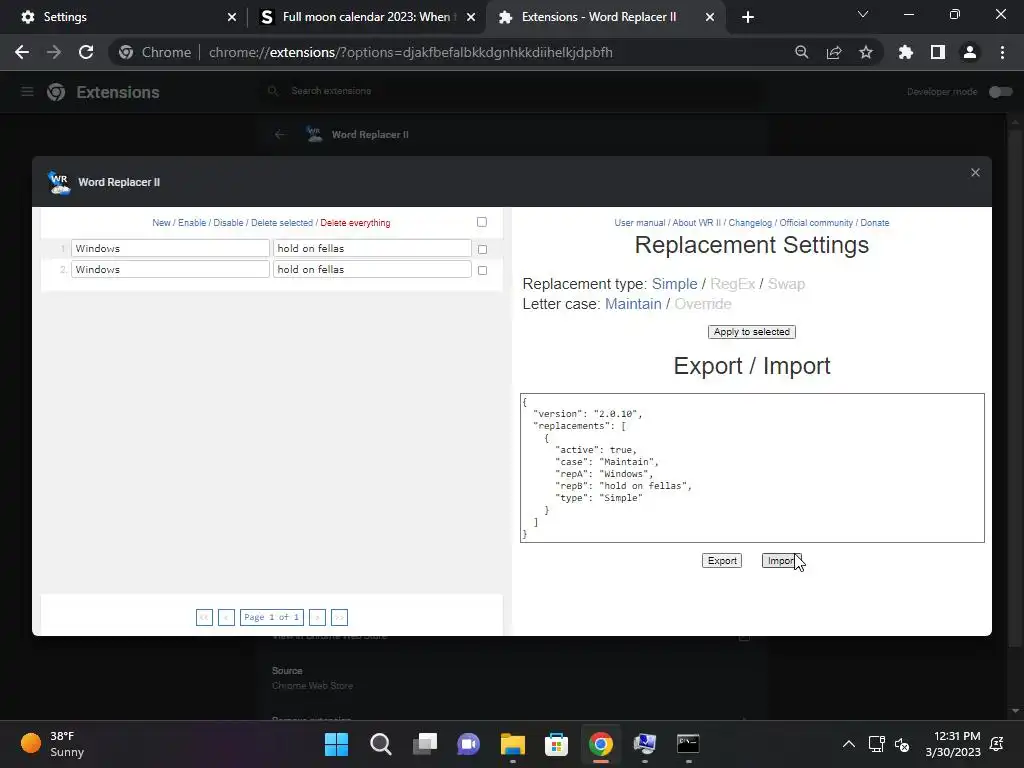This screenshot has width=1024, height=768.
Task: Open the tab search dropdown chevron
Action: tap(863, 14)
